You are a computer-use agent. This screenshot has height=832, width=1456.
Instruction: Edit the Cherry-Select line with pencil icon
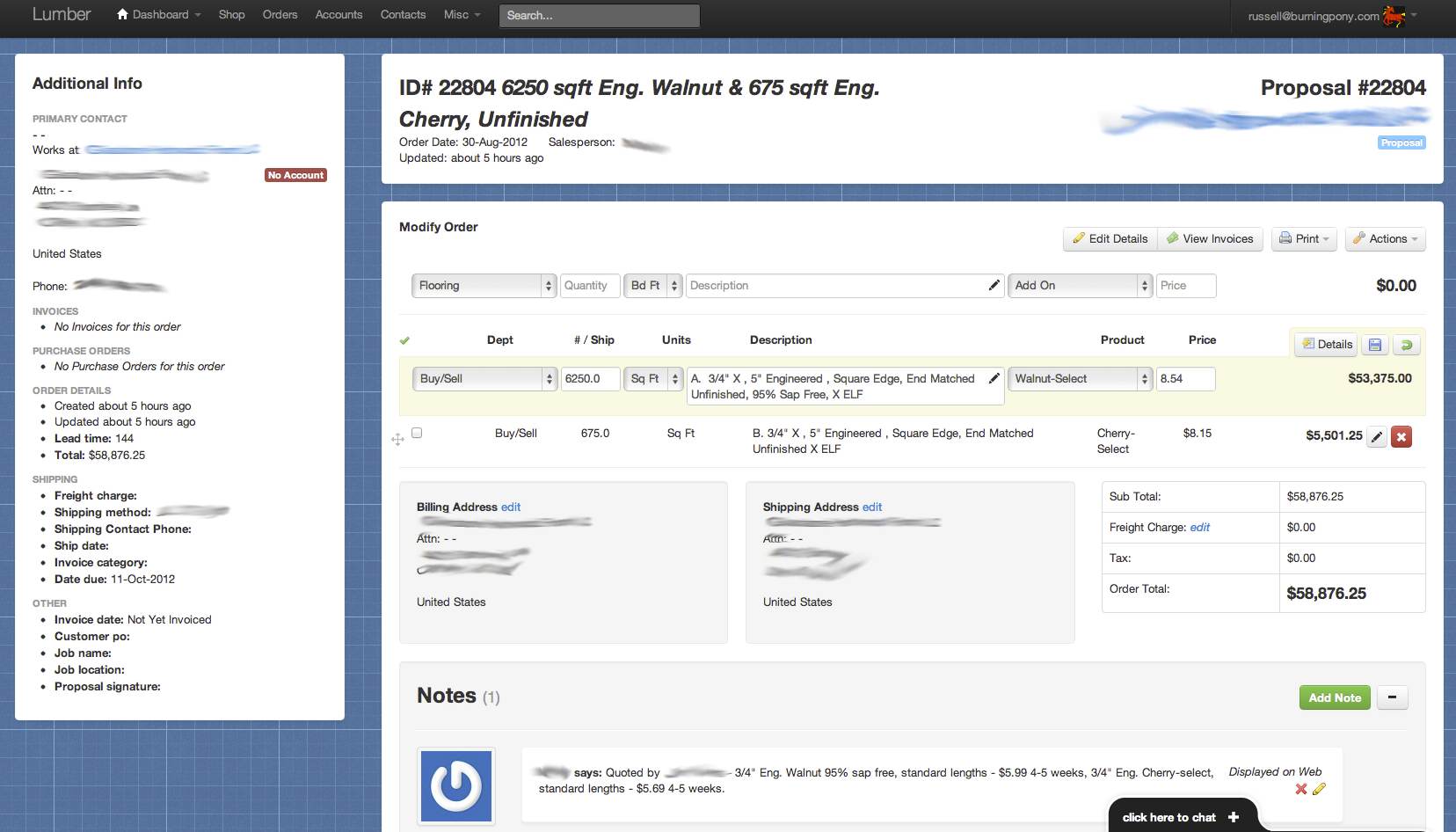[x=1377, y=437]
